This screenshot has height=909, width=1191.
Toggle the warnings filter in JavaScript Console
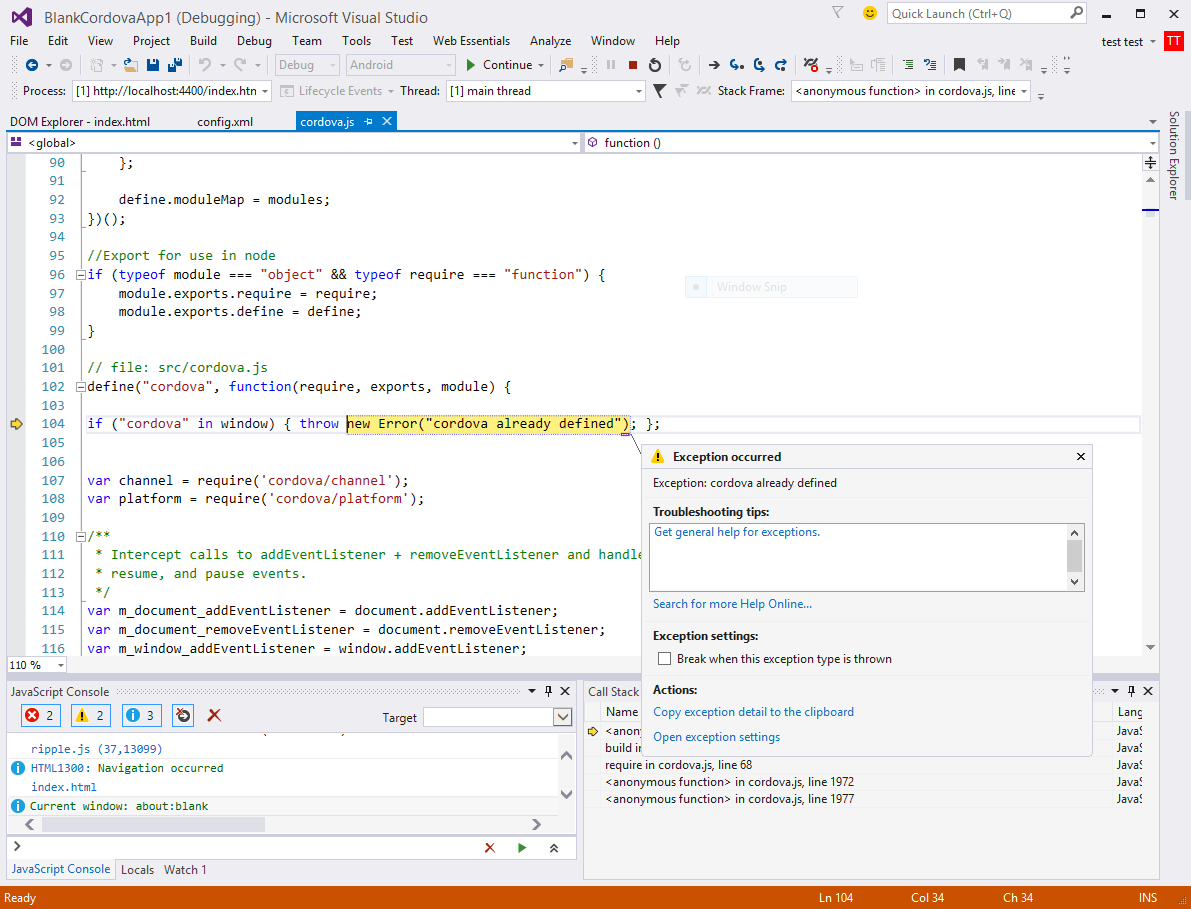pos(92,715)
